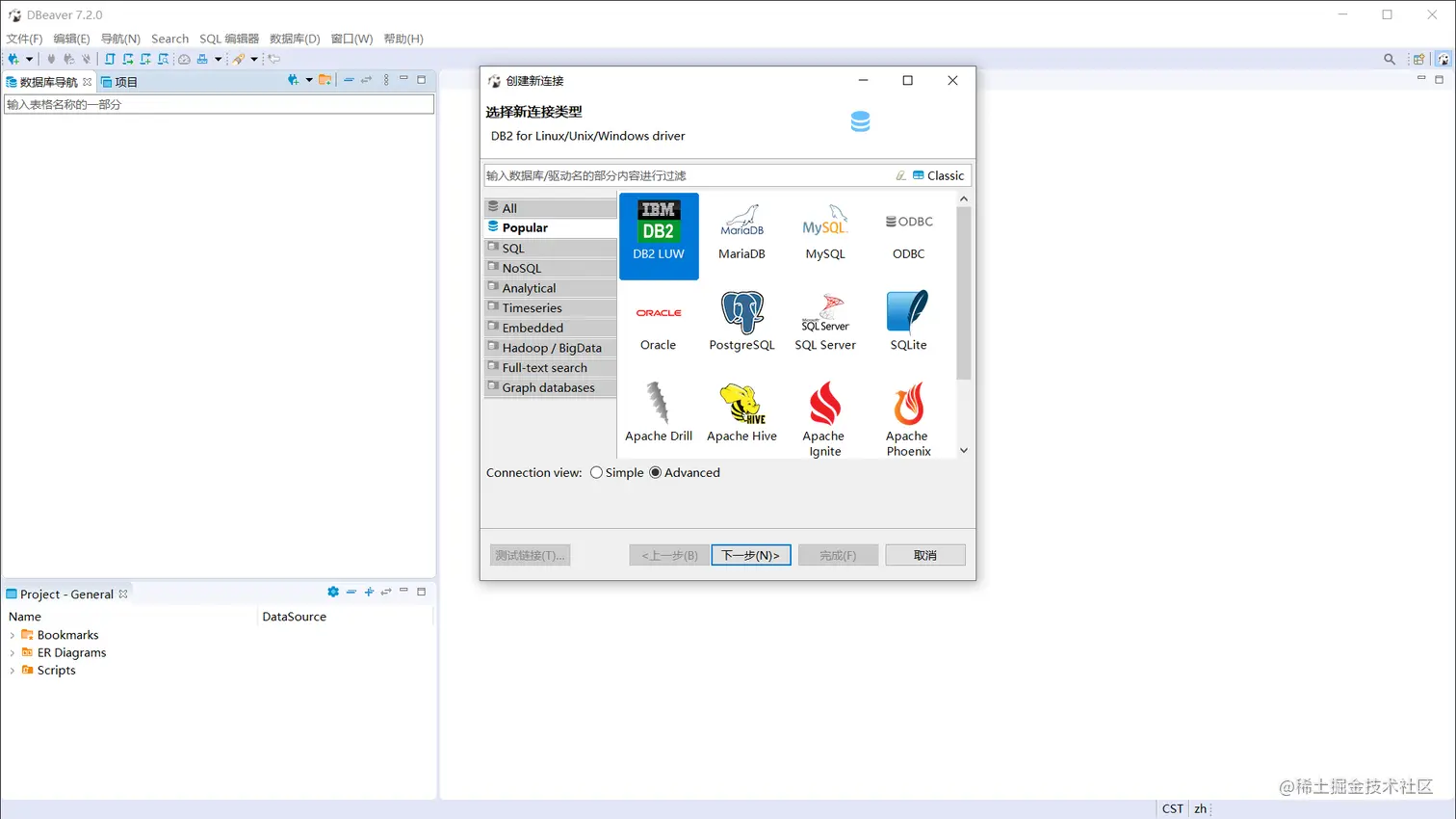Click the plus icon in Project panel toolbar
The image size is (1456, 819).
pyautogui.click(x=369, y=592)
